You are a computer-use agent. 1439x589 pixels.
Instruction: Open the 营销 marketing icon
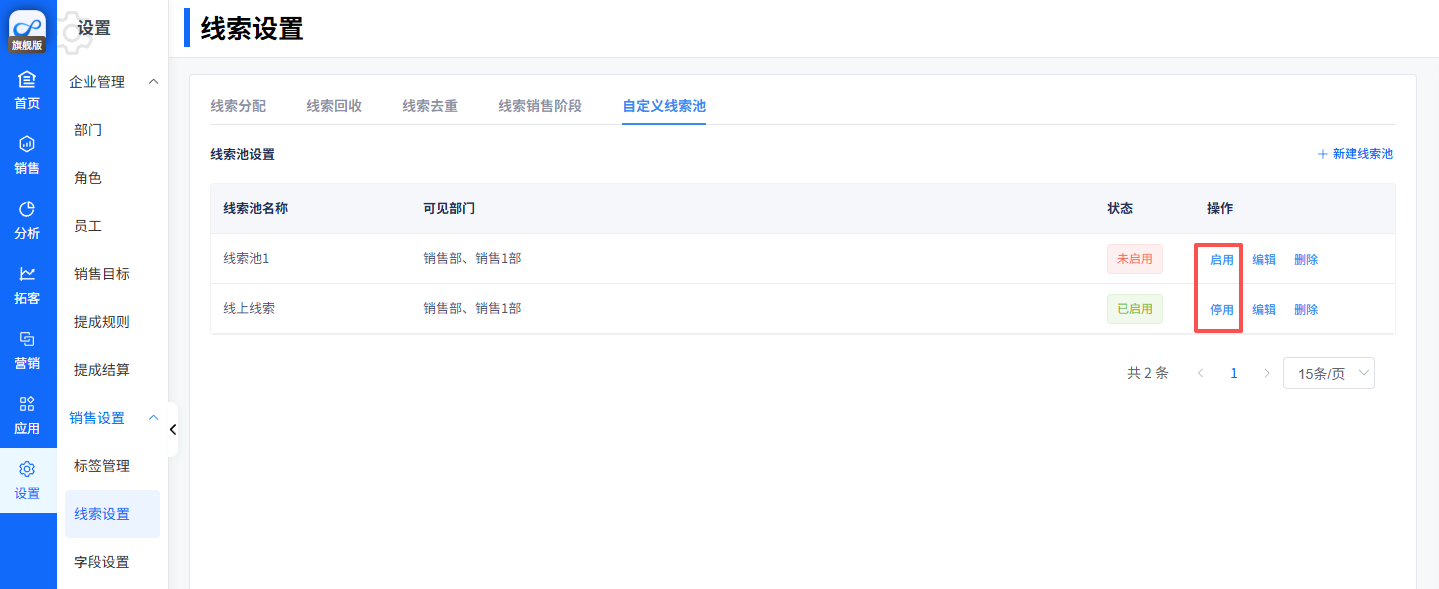tap(27, 340)
